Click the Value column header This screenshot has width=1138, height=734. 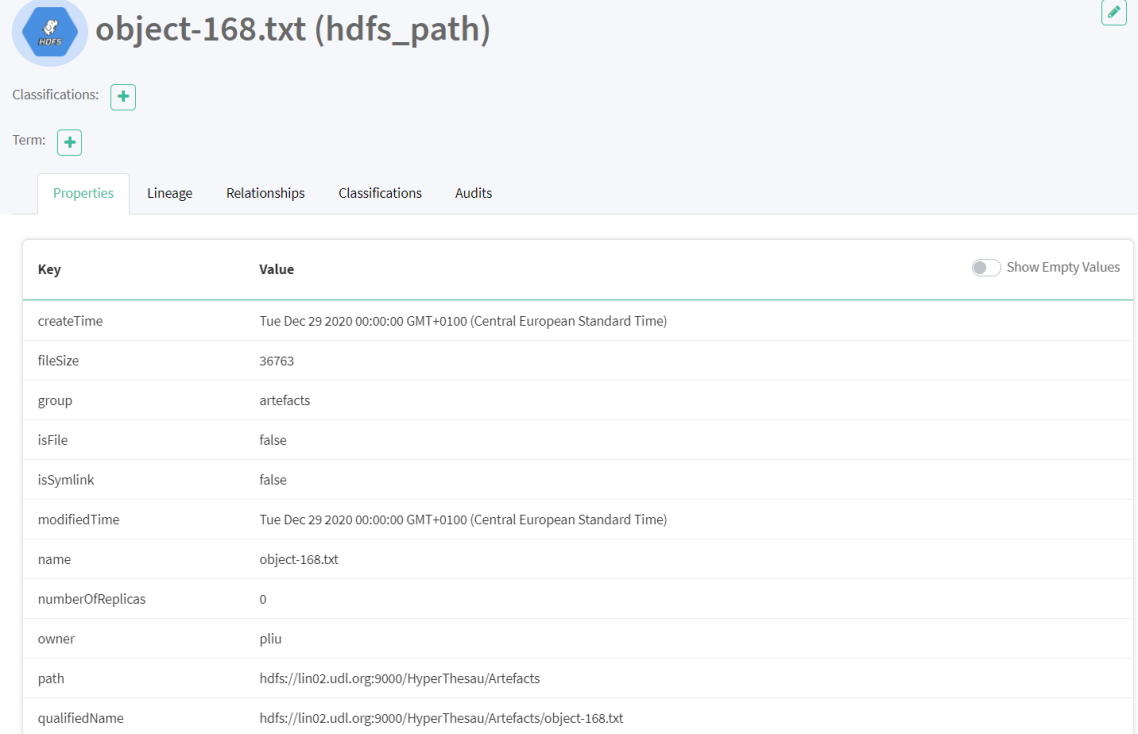tap(276, 269)
